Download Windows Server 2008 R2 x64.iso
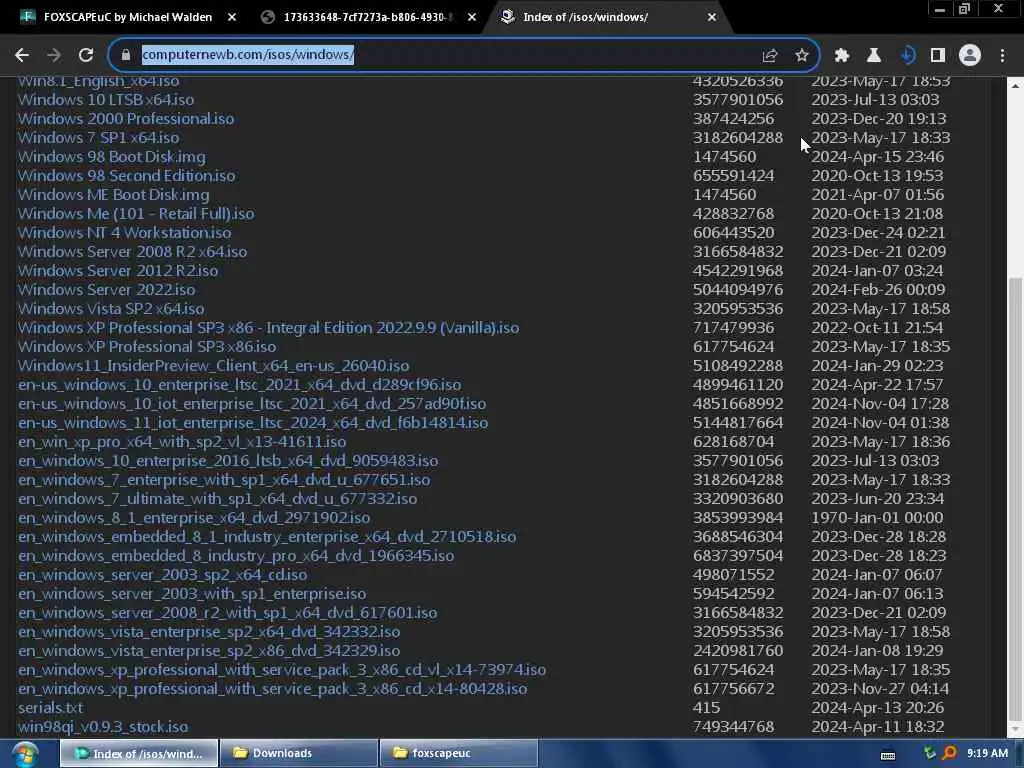This screenshot has height=768, width=1024. [x=133, y=251]
